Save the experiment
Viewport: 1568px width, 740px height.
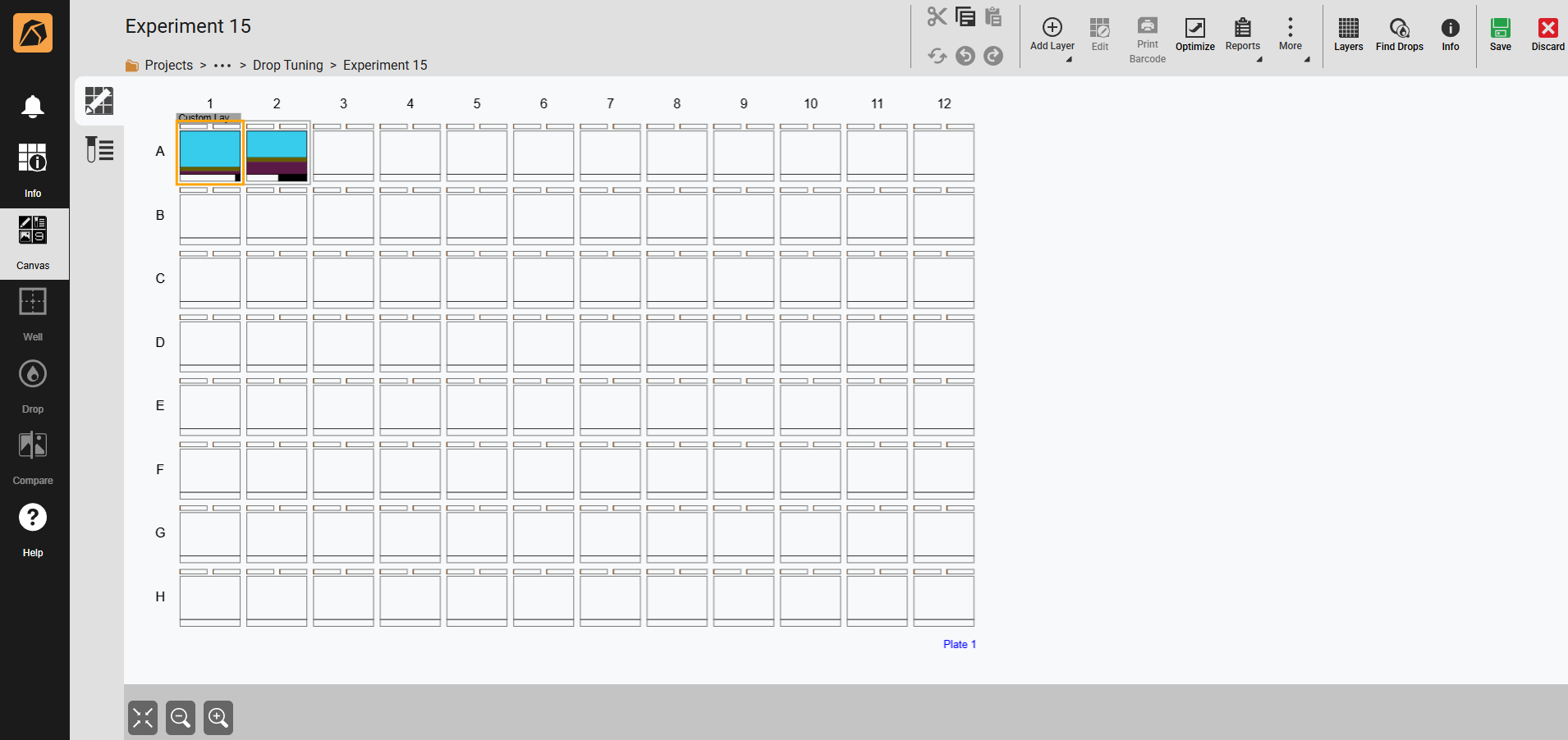pos(1501,34)
